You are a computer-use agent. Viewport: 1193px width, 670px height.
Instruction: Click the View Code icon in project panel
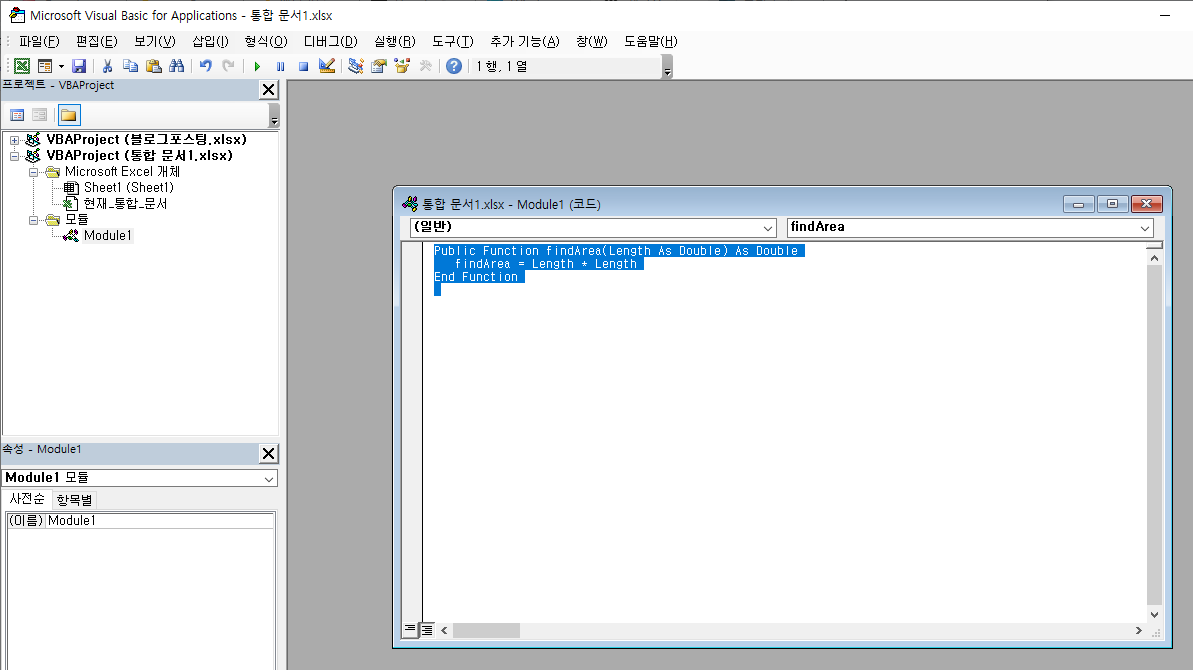click(17, 116)
